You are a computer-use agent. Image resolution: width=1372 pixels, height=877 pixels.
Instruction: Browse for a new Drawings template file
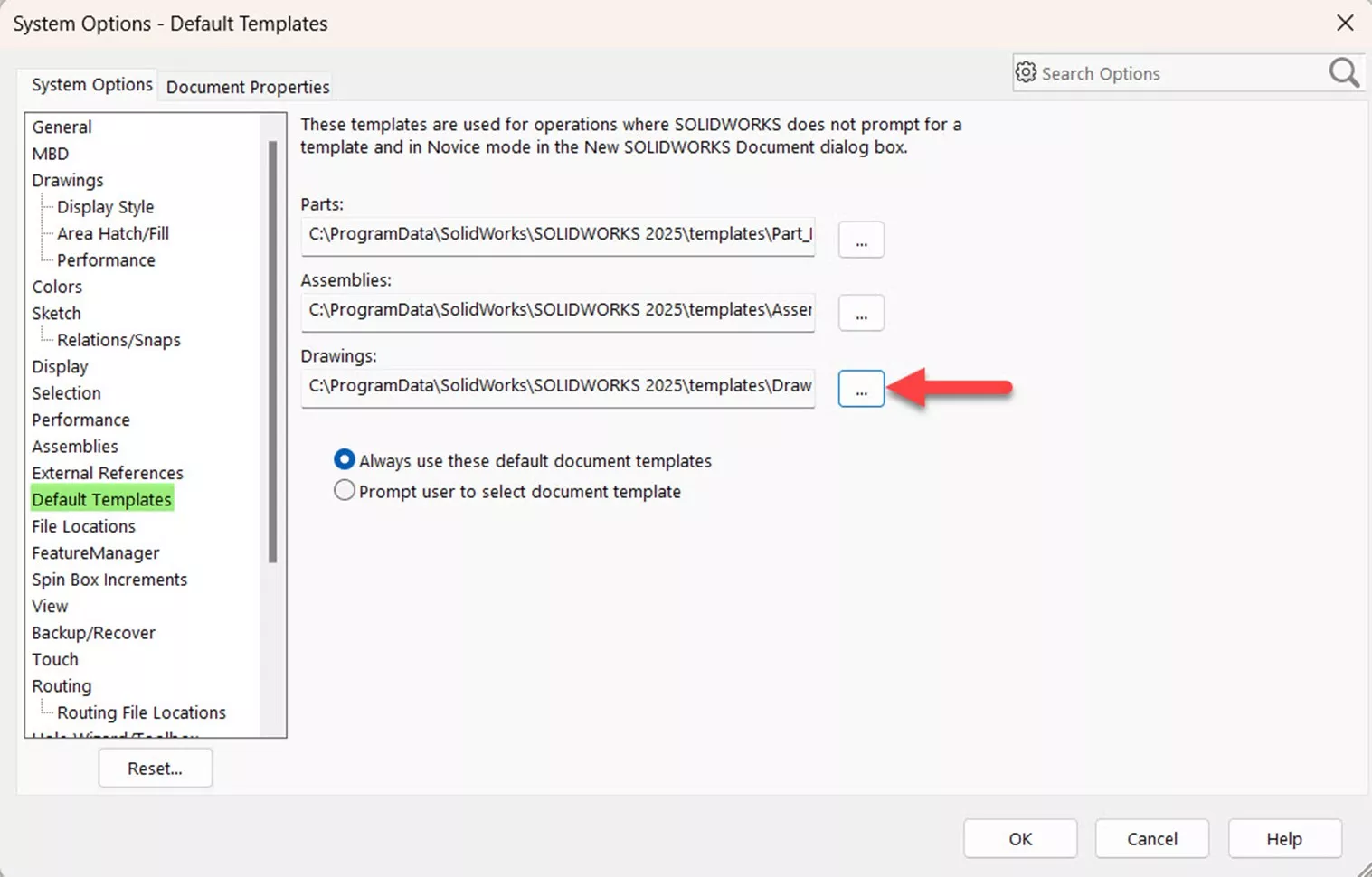[x=860, y=388]
